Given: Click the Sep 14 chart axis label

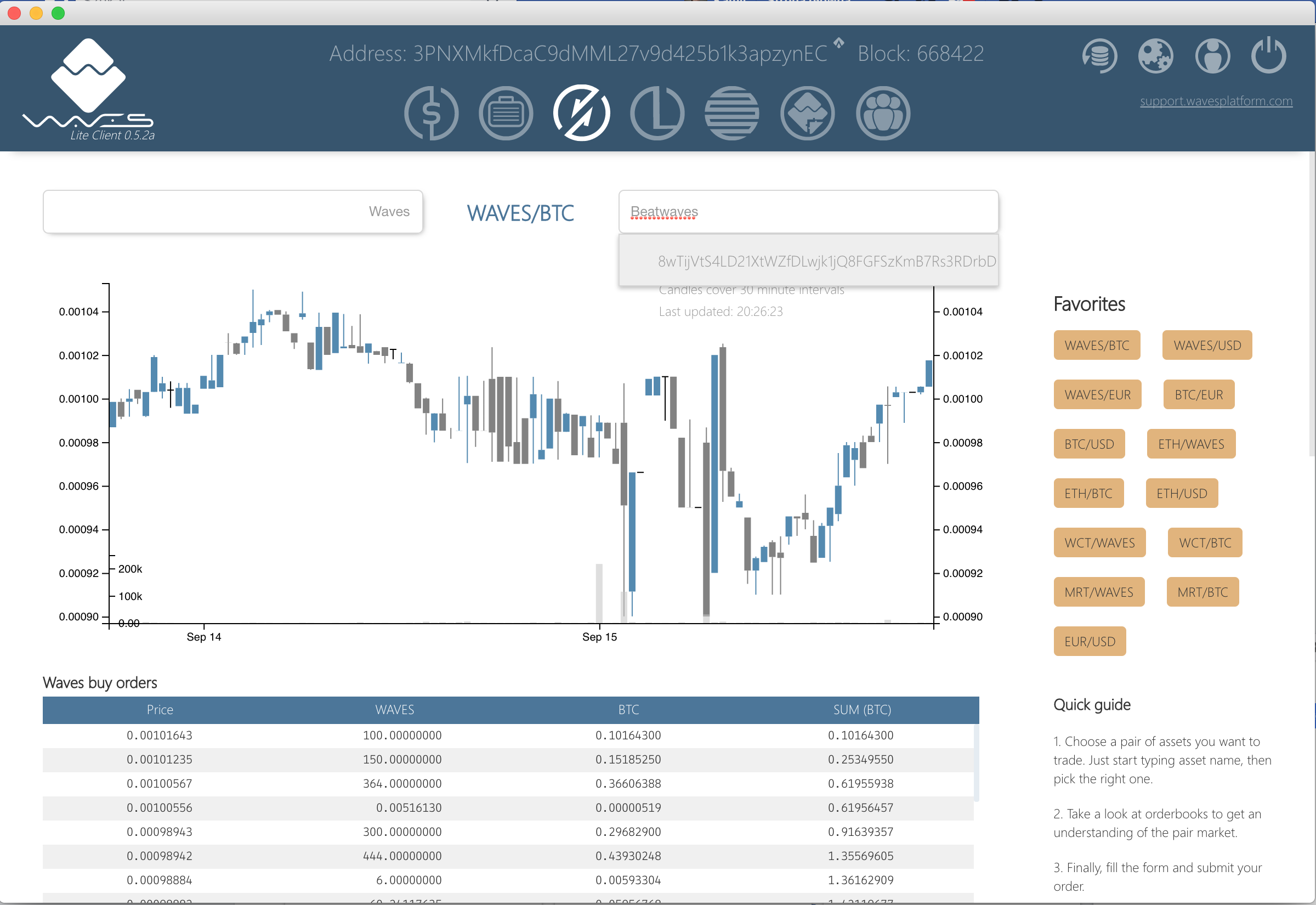Looking at the screenshot, I should pyautogui.click(x=204, y=637).
